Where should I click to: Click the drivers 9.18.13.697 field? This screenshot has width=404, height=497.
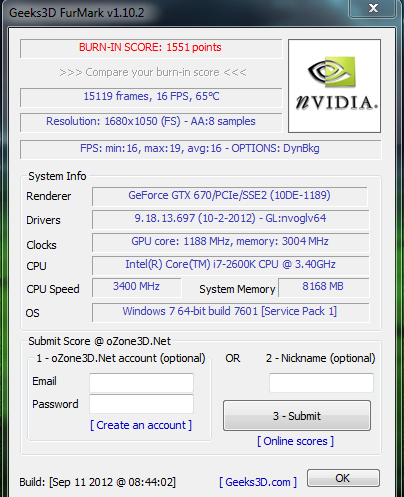click(x=230, y=219)
